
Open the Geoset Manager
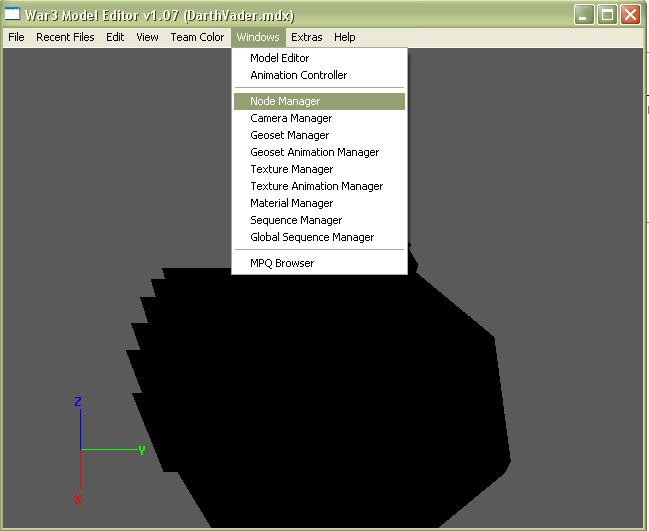[x=319, y=135]
